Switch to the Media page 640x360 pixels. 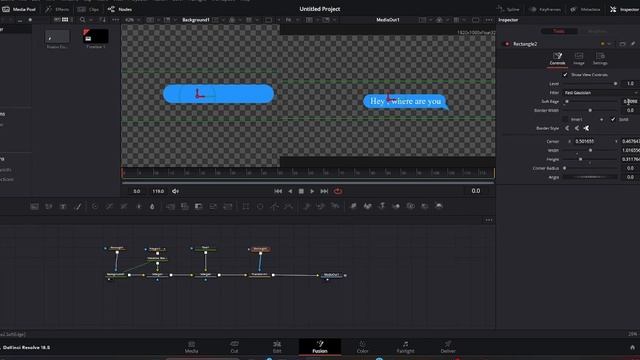tap(191, 347)
